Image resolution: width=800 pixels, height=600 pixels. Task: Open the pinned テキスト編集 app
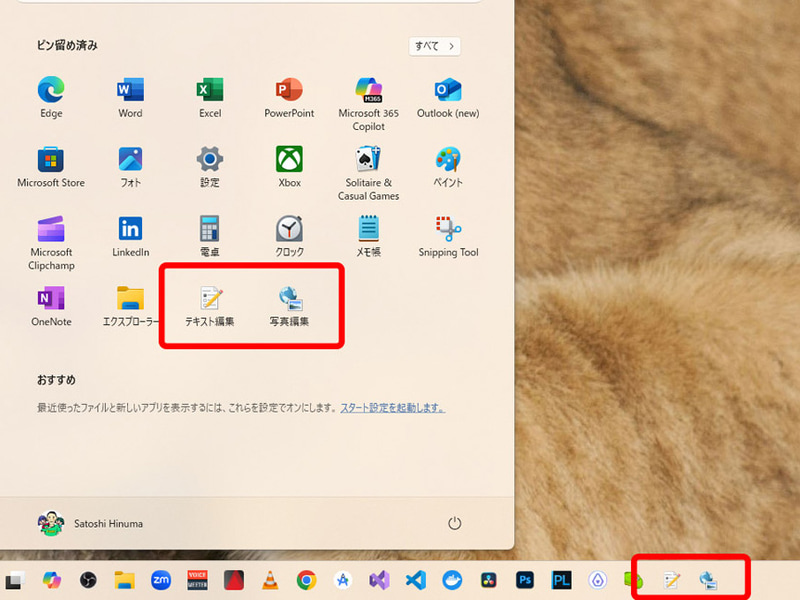[208, 298]
